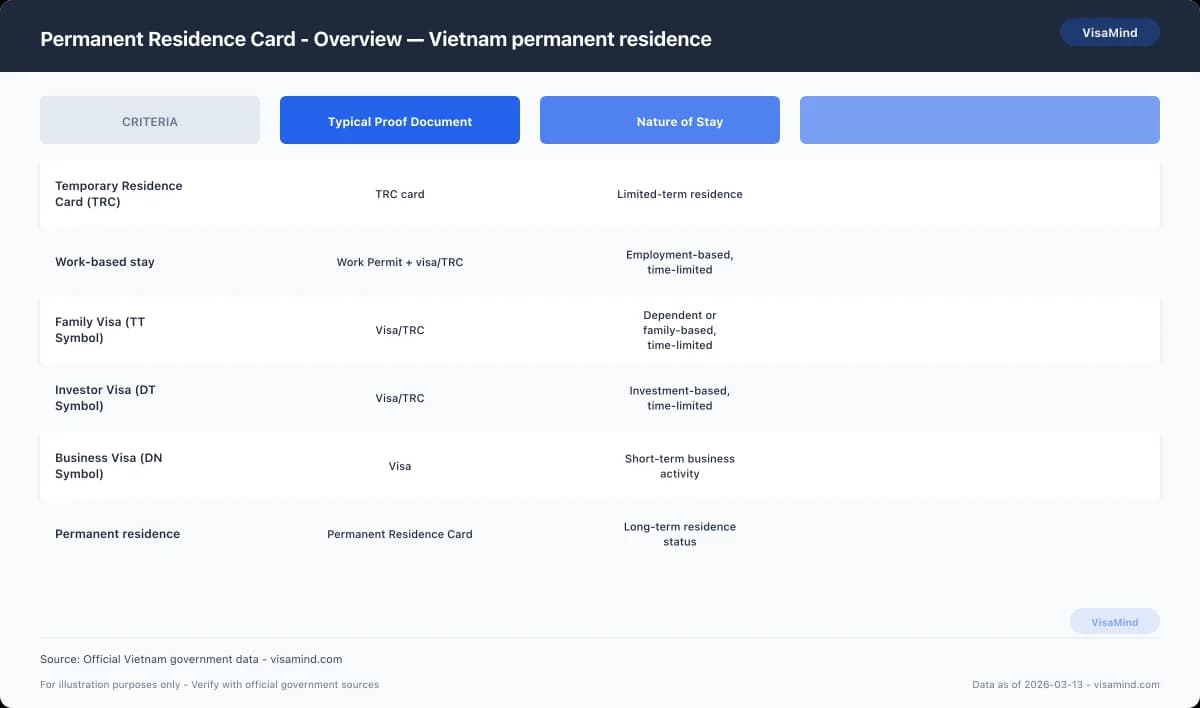This screenshot has width=1200, height=708.
Task: Select the Nature of Stay column header
Action: [659, 120]
